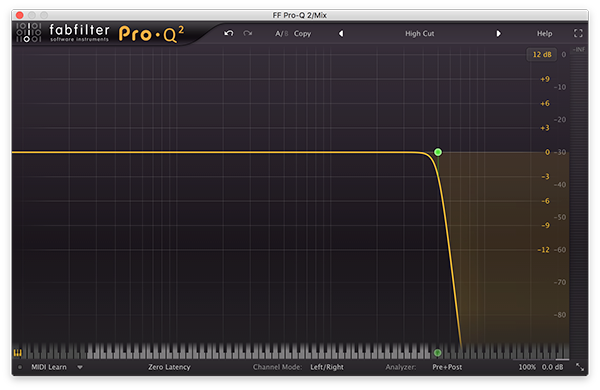Click the +9 dB scale label
This screenshot has height=390, width=600.
pyautogui.click(x=545, y=79)
